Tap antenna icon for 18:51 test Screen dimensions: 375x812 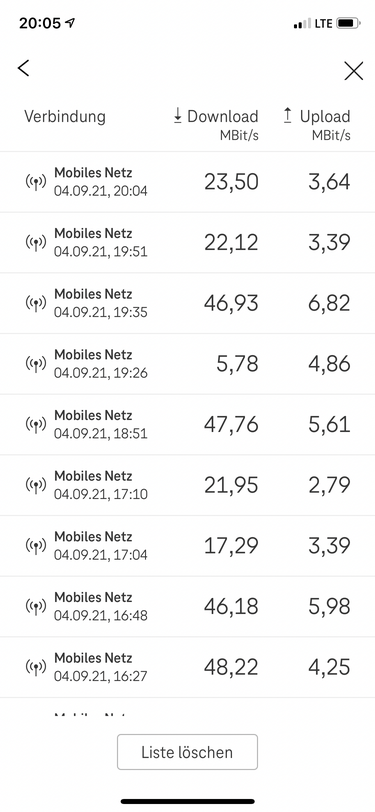pyautogui.click(x=36, y=425)
